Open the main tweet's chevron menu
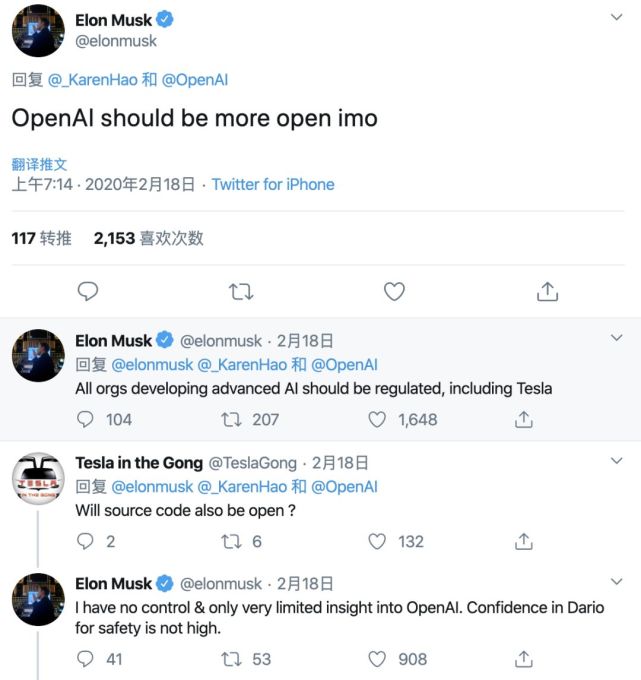 (617, 19)
